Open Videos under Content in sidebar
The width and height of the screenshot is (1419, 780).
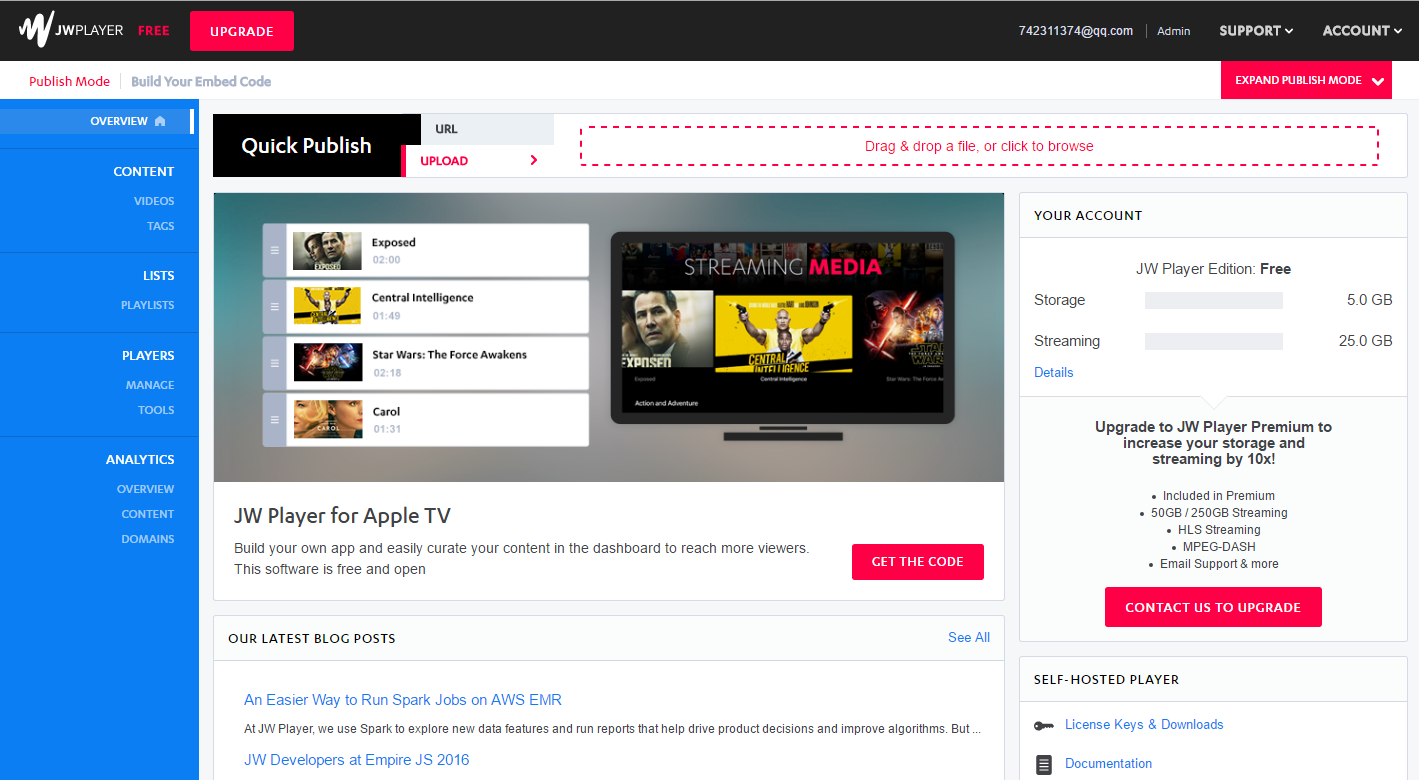154,201
